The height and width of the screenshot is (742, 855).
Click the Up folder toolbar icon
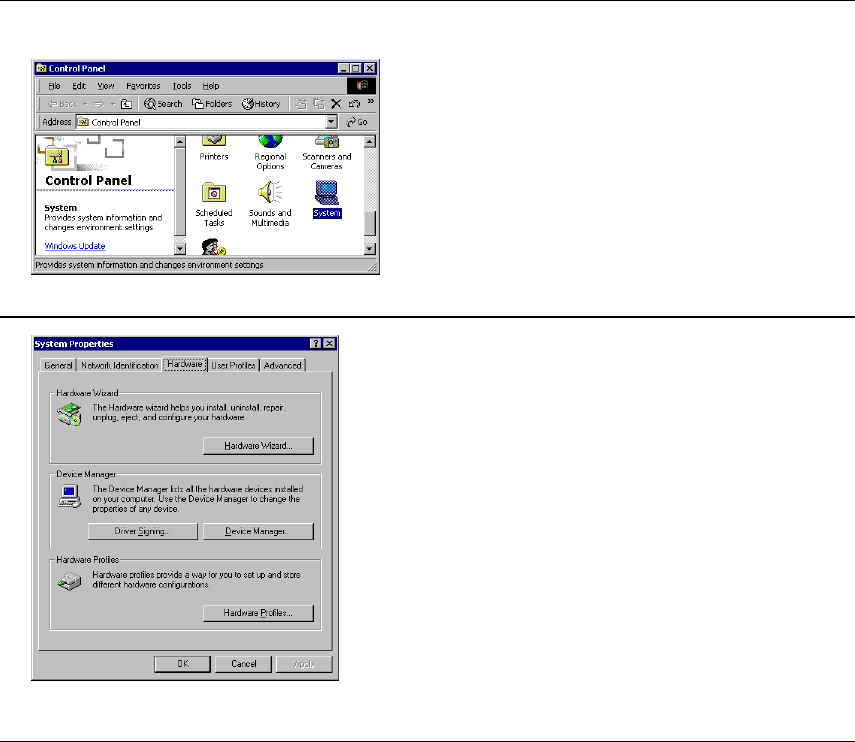pos(127,104)
